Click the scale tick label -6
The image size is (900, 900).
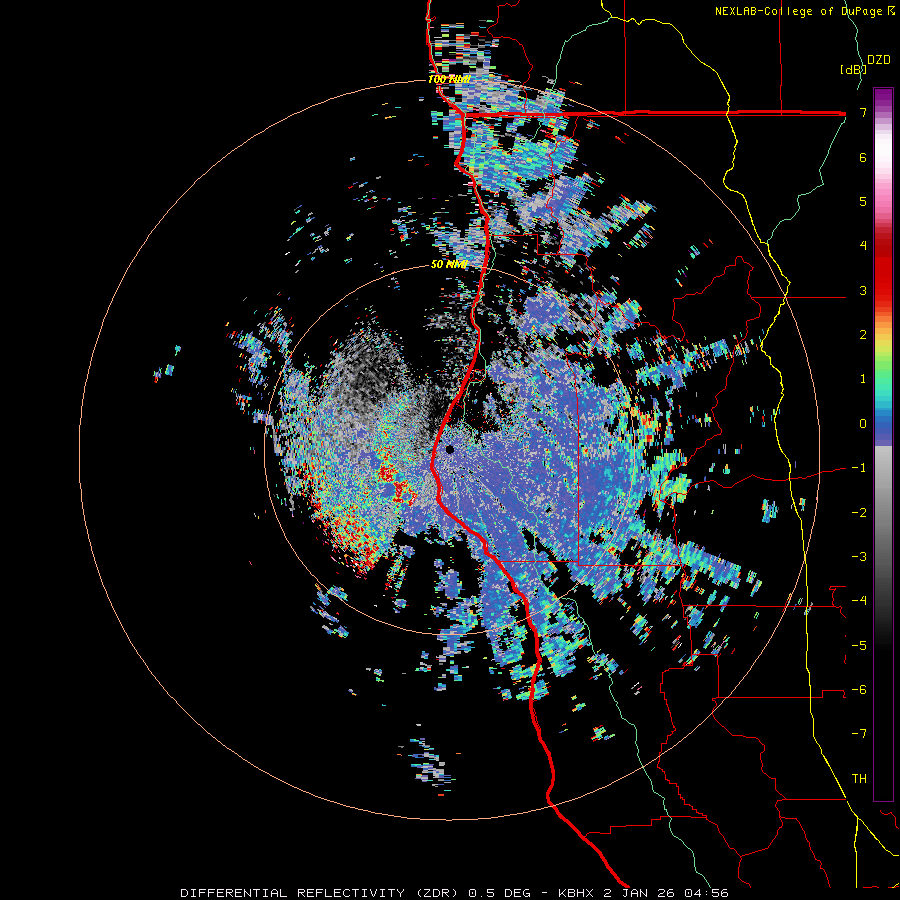coord(859,690)
